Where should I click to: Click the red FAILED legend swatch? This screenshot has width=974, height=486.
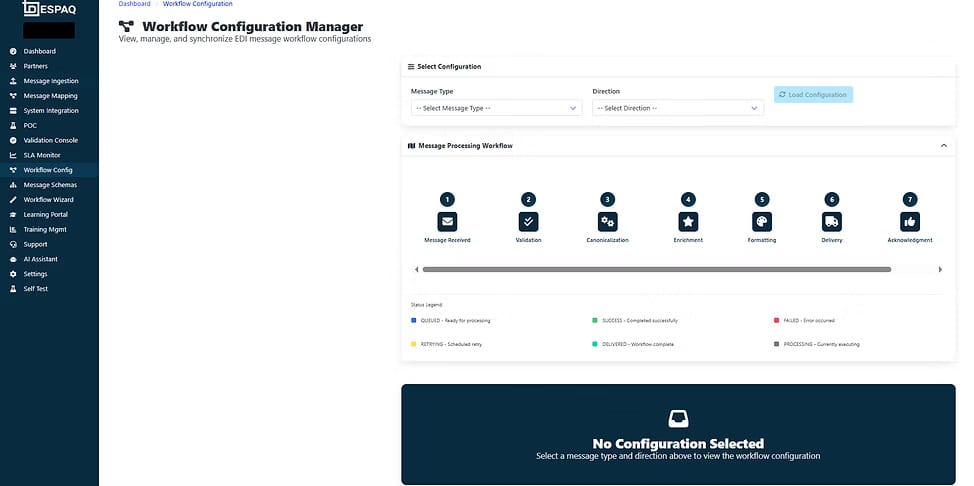(776, 321)
